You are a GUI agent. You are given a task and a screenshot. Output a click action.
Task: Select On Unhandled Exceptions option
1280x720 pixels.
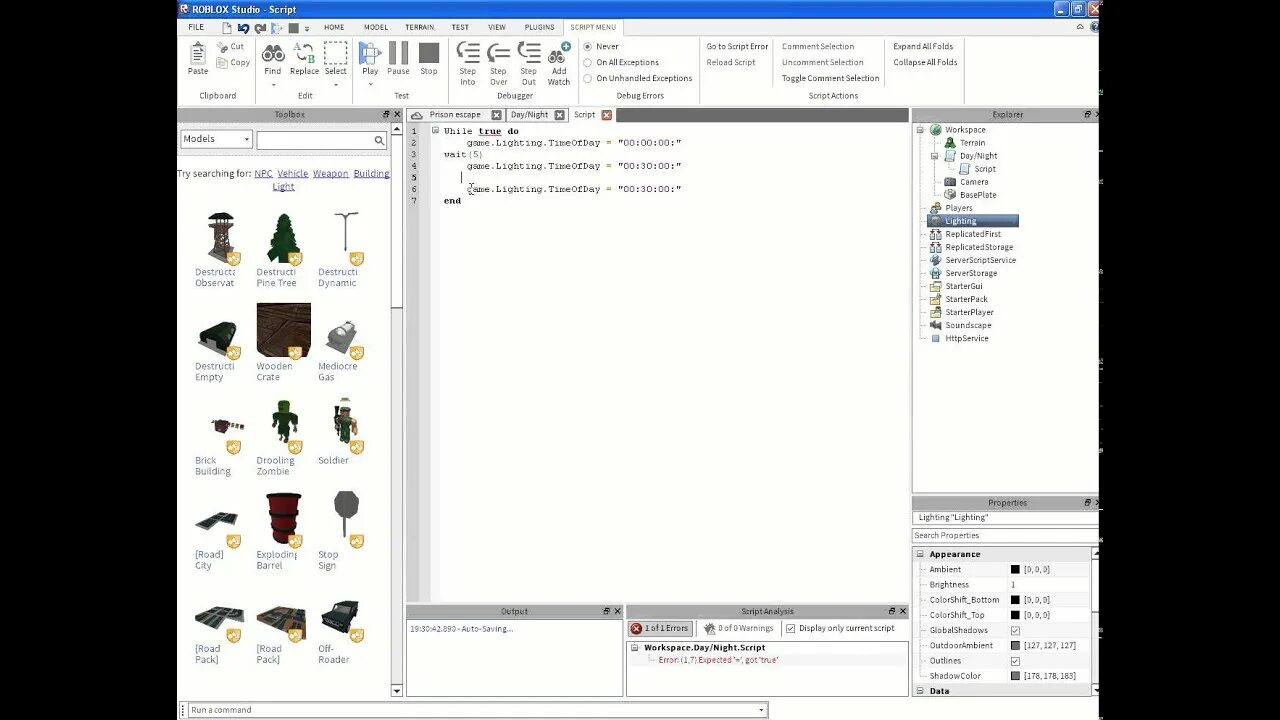[x=588, y=78]
